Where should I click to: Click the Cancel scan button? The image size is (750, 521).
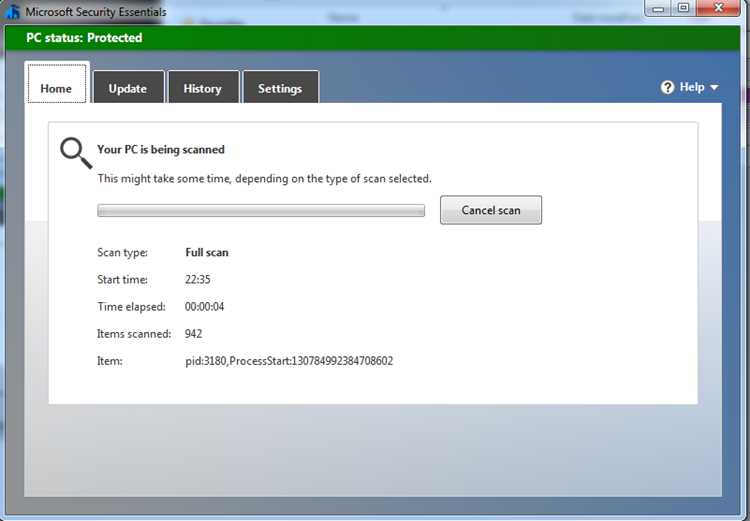coord(491,210)
